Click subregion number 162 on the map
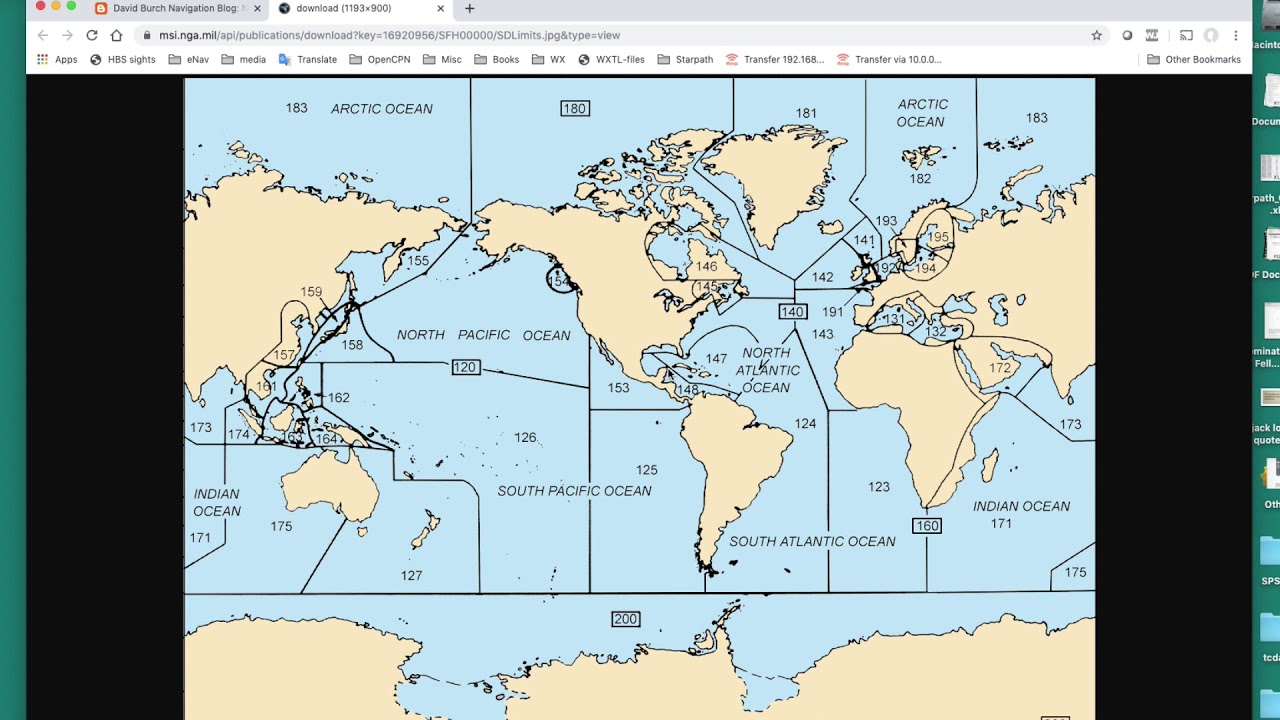This screenshot has height=720, width=1280. click(x=339, y=397)
